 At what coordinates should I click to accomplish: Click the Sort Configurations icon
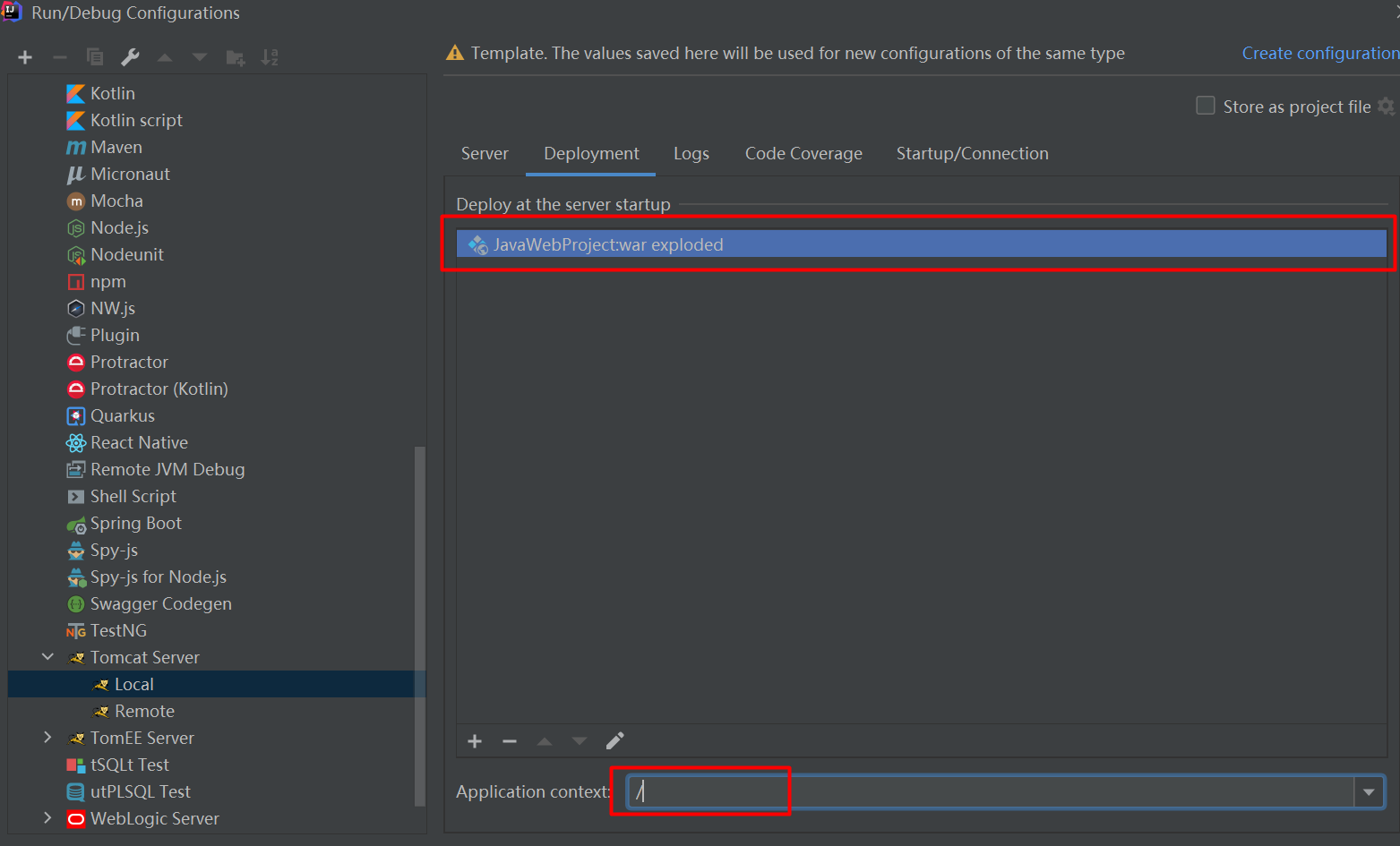(x=270, y=57)
